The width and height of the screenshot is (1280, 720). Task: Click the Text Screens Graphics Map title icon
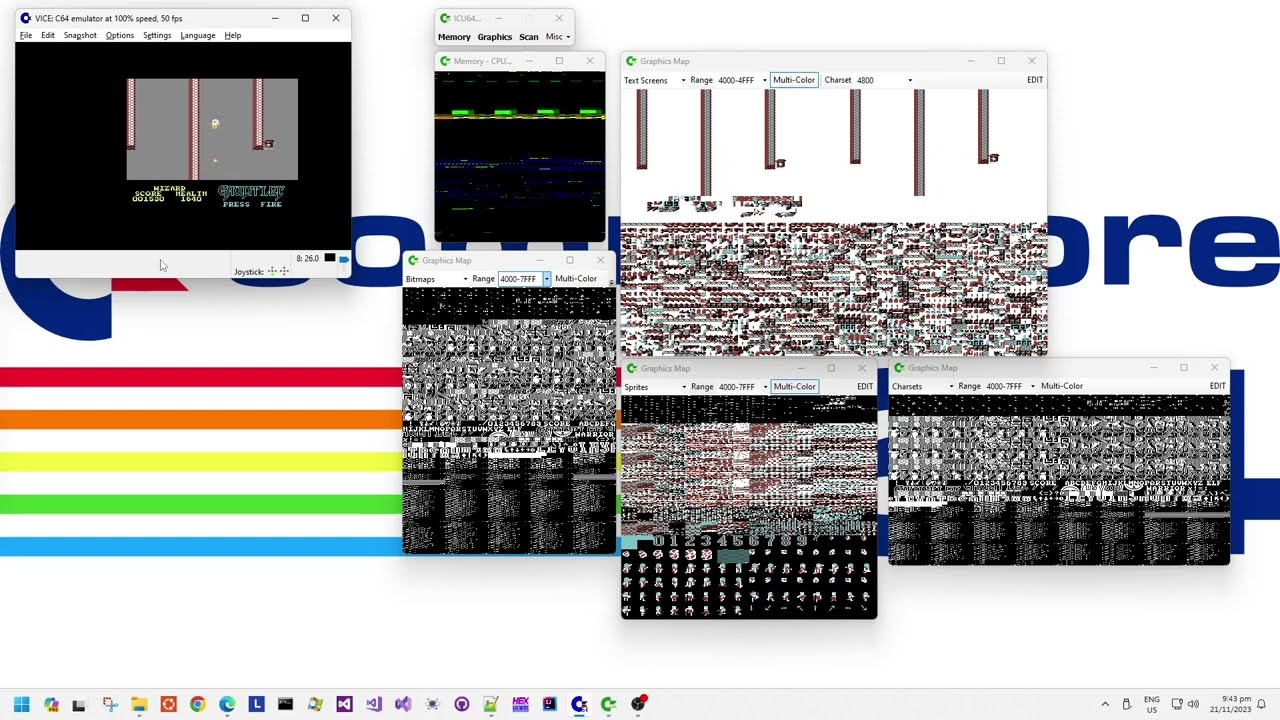coord(631,61)
